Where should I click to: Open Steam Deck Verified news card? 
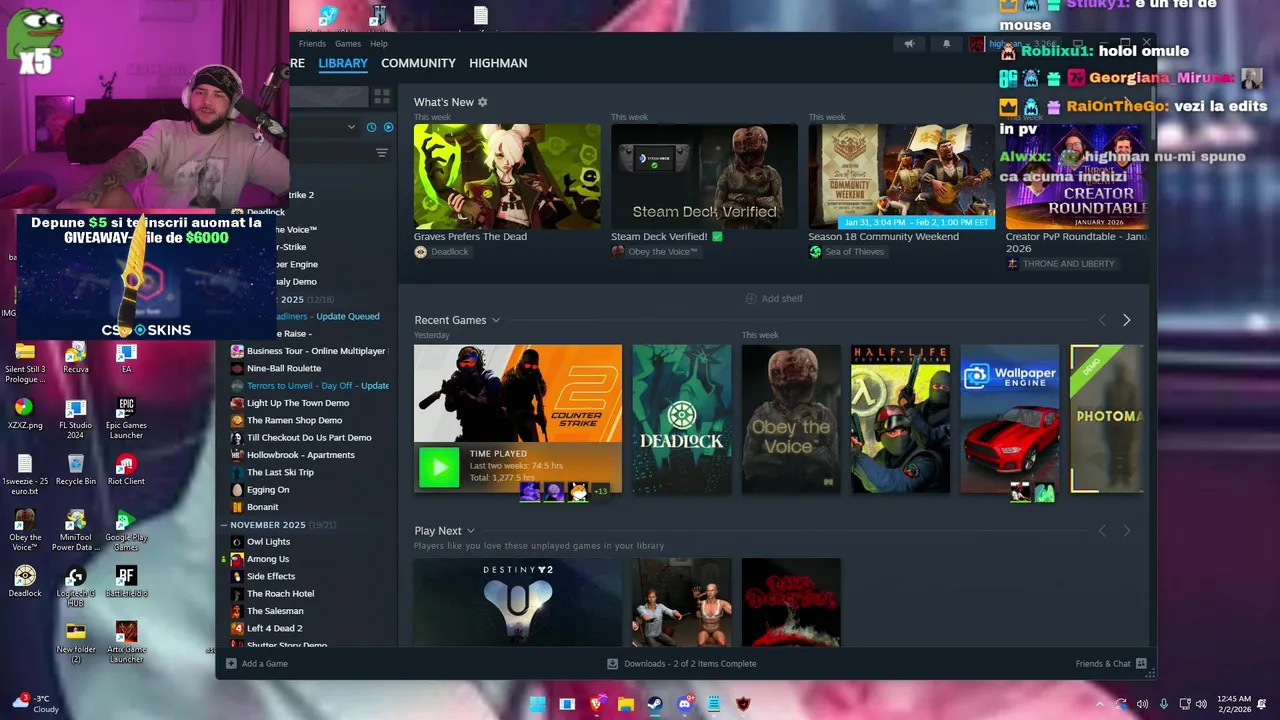pyautogui.click(x=704, y=176)
